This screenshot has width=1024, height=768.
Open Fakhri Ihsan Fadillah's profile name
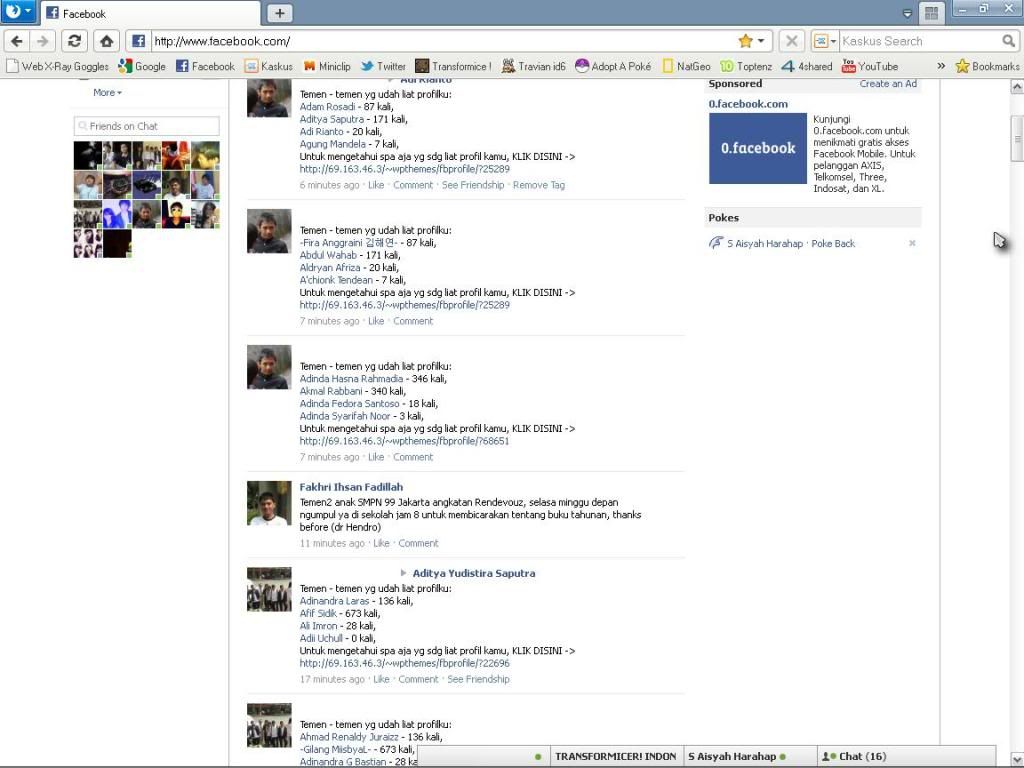pyautogui.click(x=351, y=487)
